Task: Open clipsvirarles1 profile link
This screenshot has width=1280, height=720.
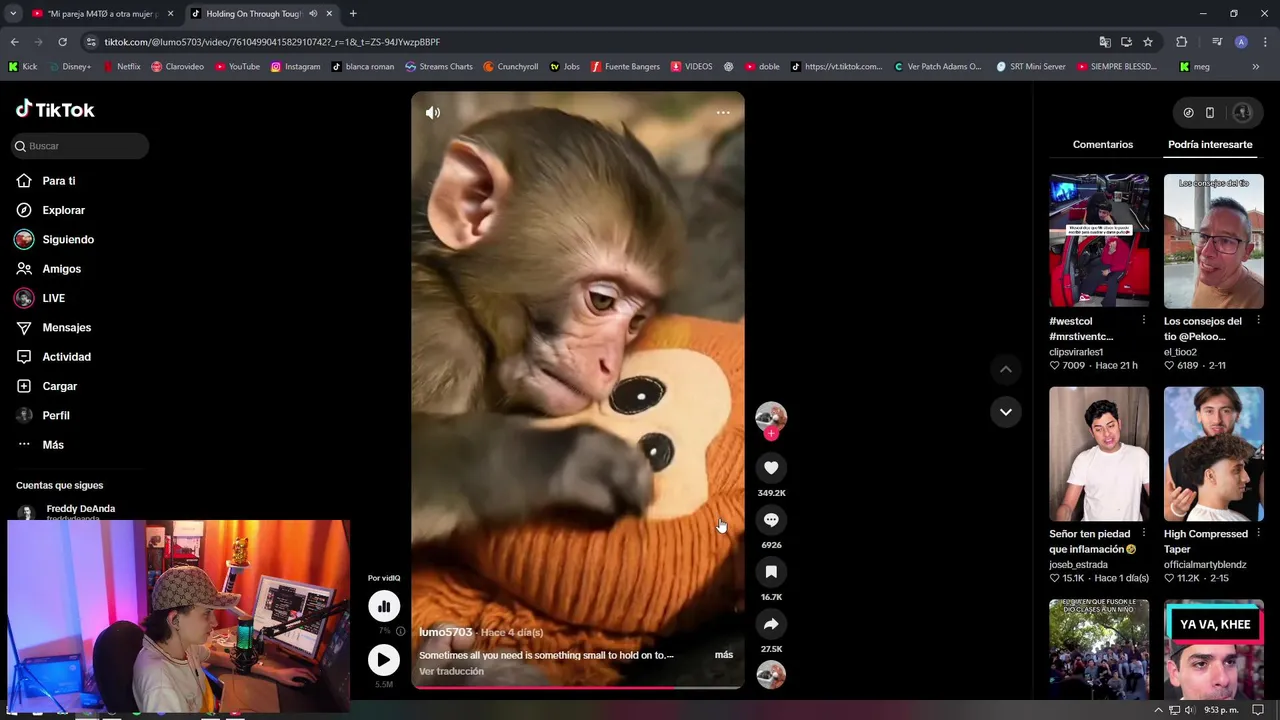Action: [1076, 352]
